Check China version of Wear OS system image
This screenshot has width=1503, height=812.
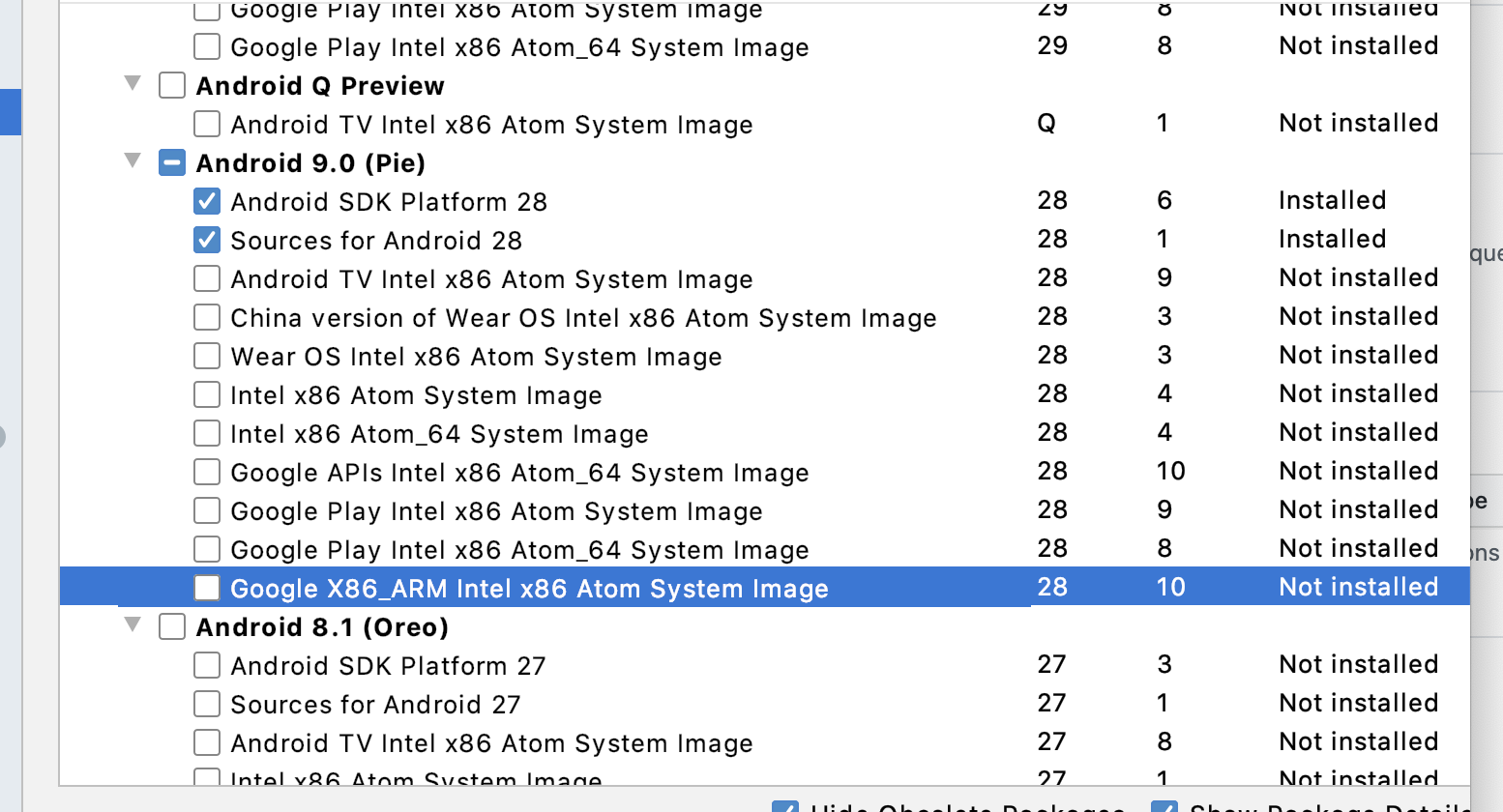(x=206, y=317)
